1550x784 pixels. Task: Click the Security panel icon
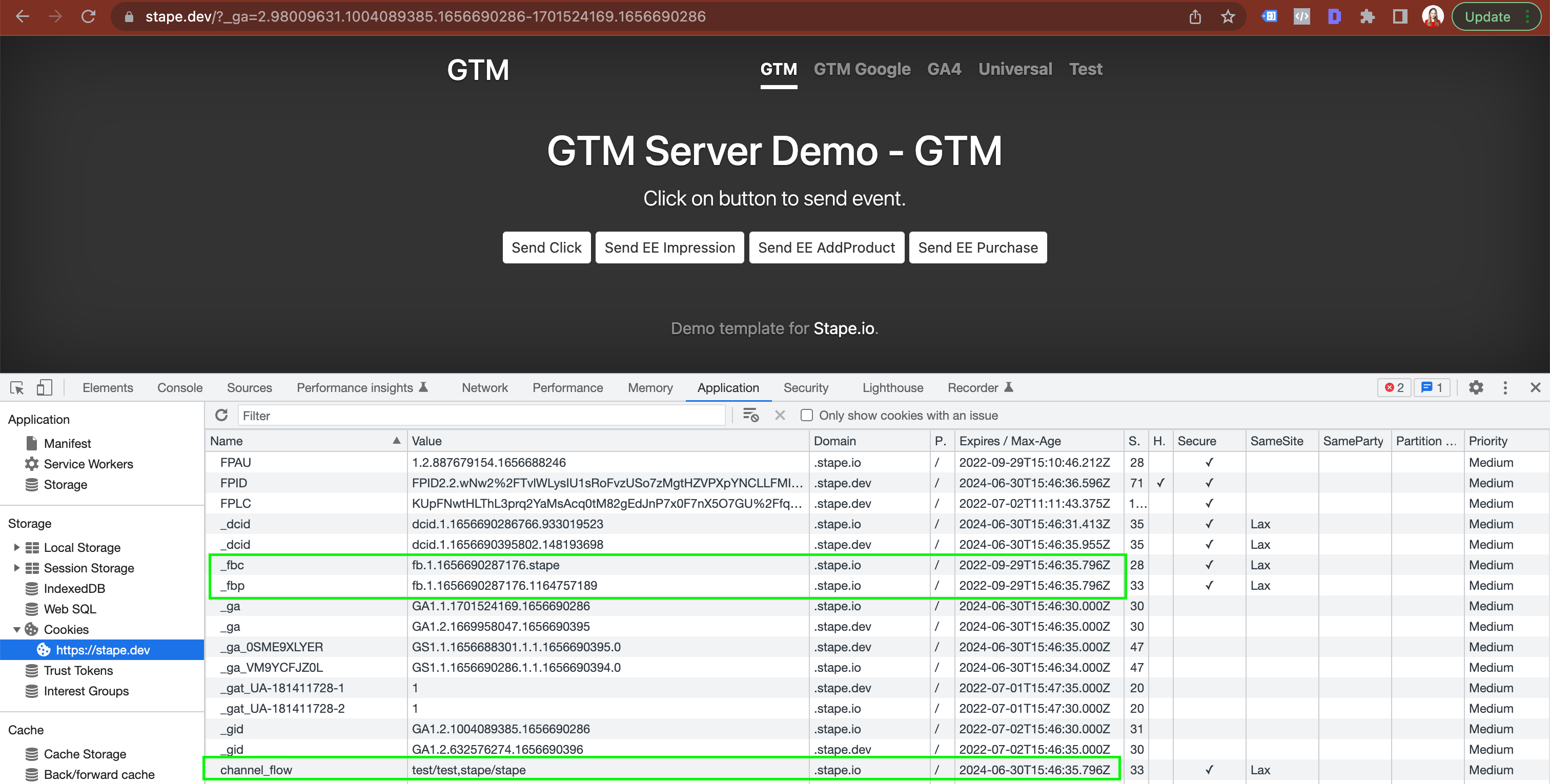point(805,387)
